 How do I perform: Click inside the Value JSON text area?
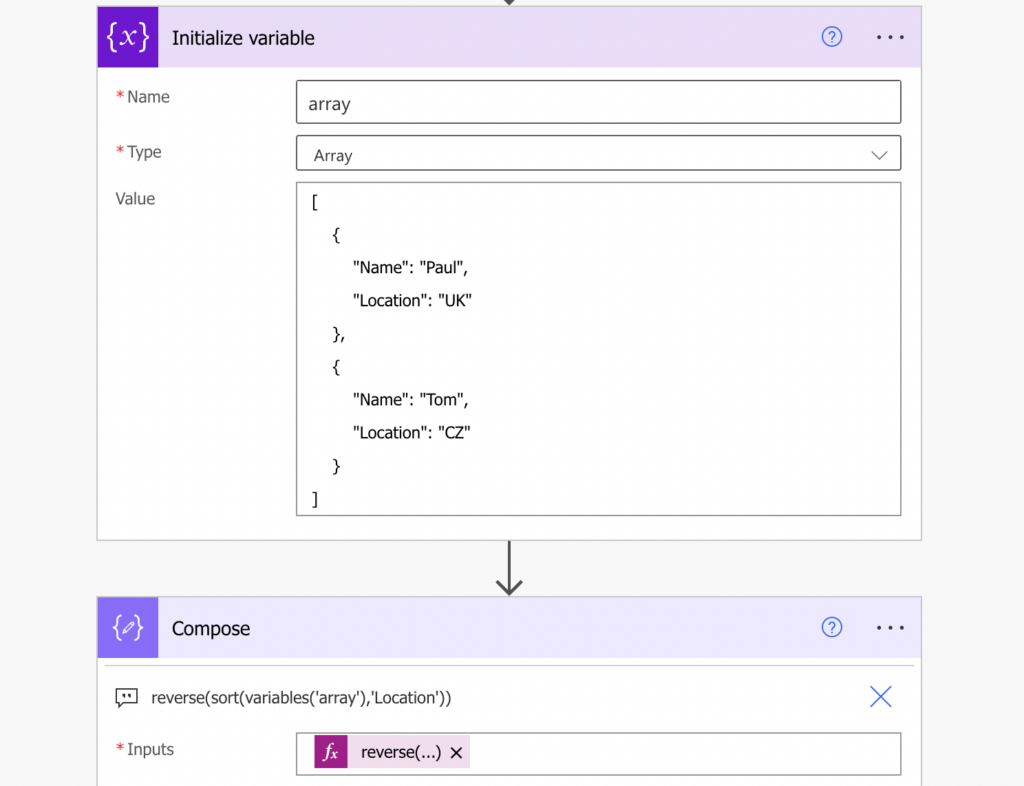[x=598, y=349]
